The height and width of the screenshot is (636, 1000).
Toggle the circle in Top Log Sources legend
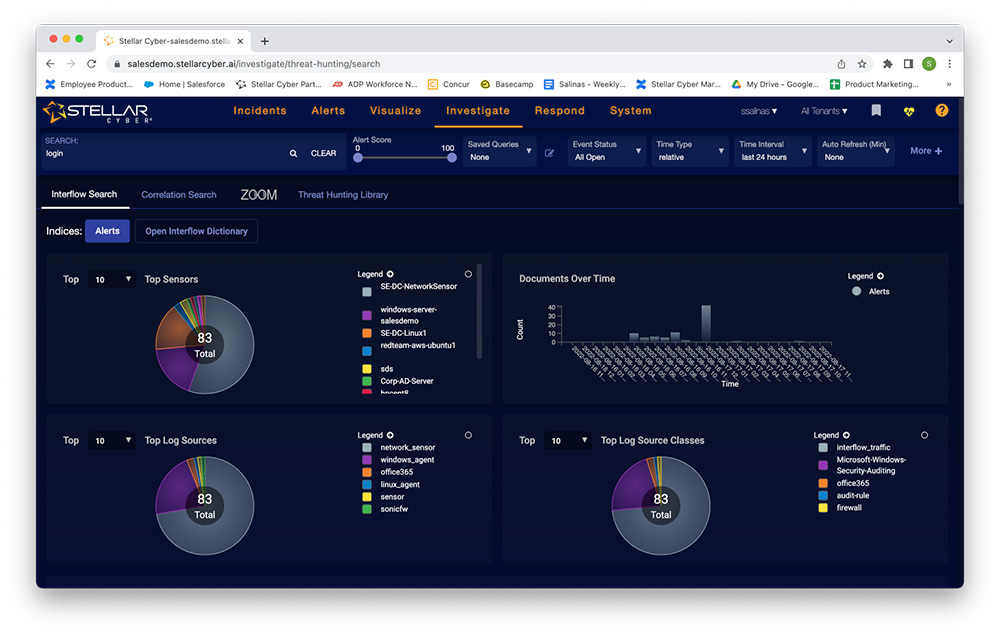[468, 435]
